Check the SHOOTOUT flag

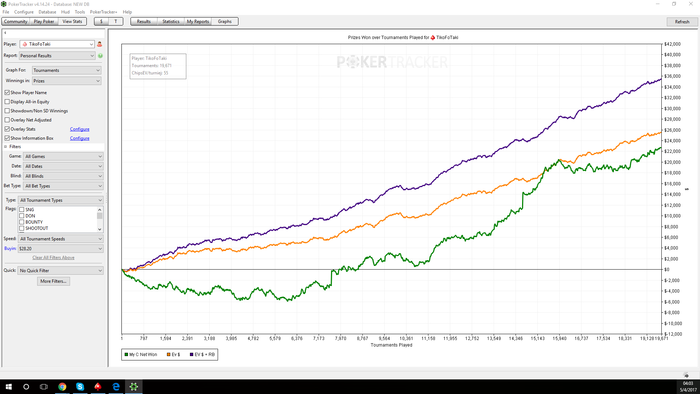click(21, 228)
